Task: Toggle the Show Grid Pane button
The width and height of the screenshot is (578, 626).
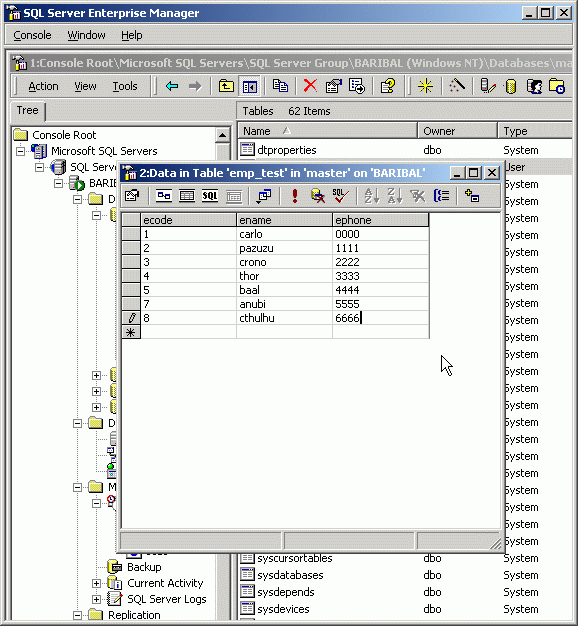Action: pos(187,196)
